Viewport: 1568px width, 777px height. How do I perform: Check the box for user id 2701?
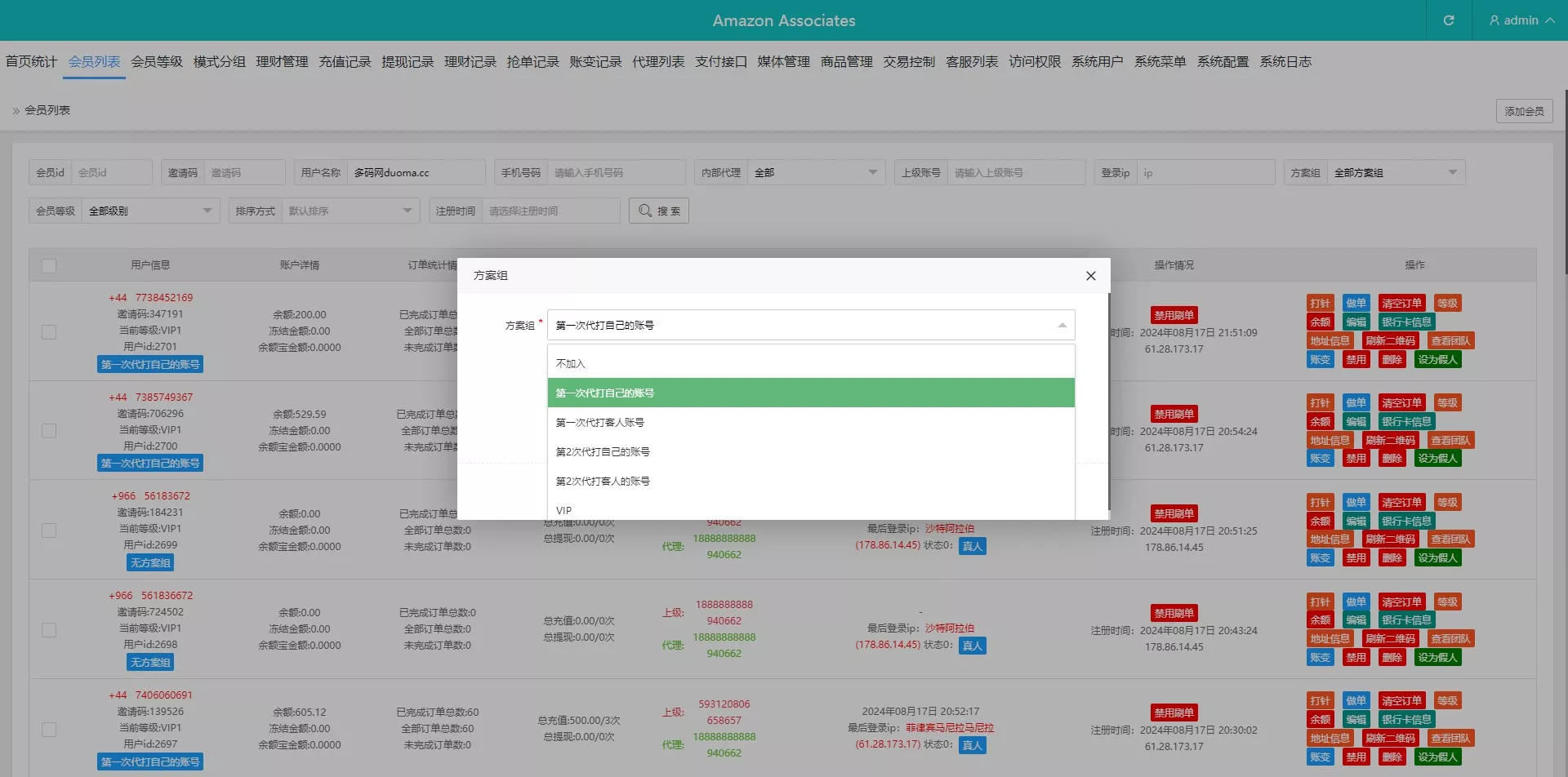pyautogui.click(x=49, y=332)
